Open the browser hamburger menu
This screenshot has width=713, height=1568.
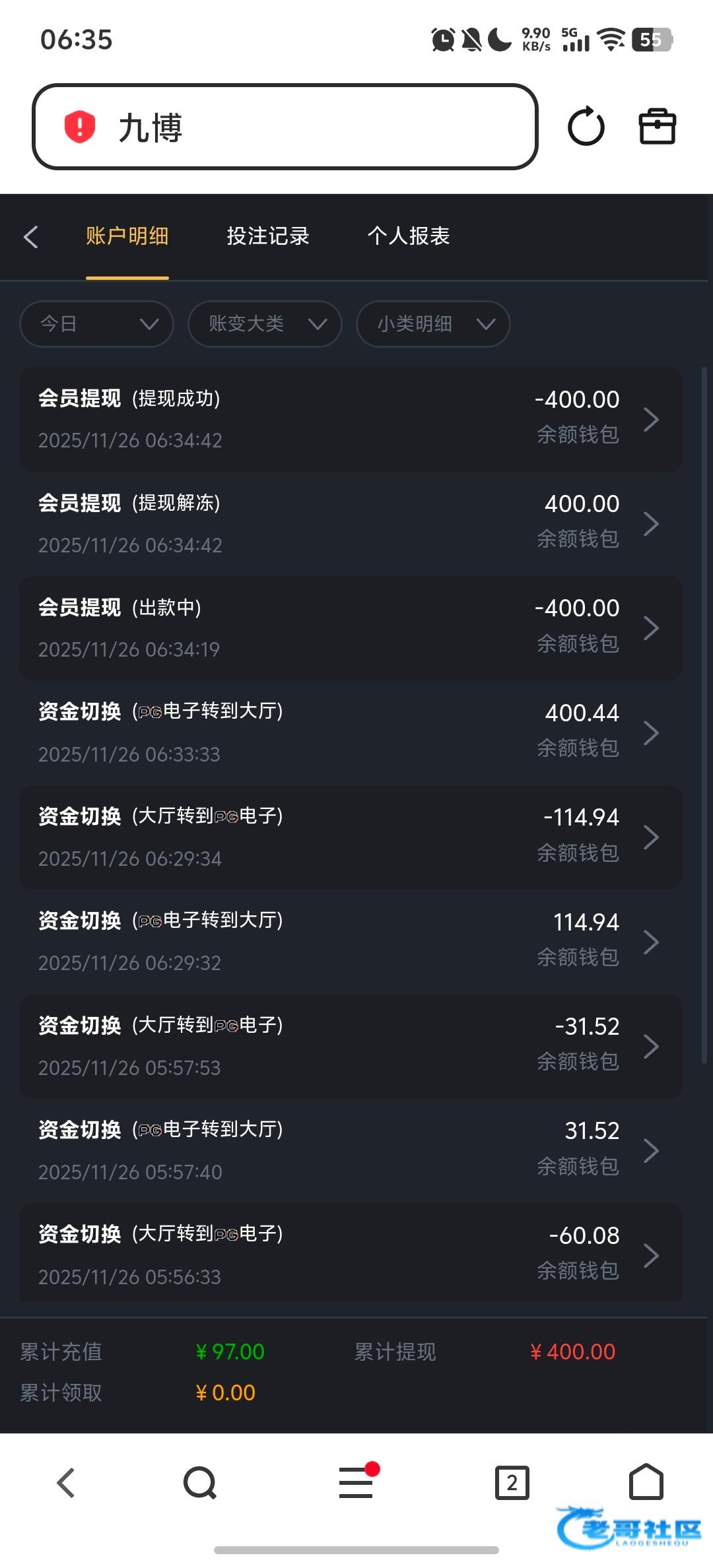click(356, 1483)
